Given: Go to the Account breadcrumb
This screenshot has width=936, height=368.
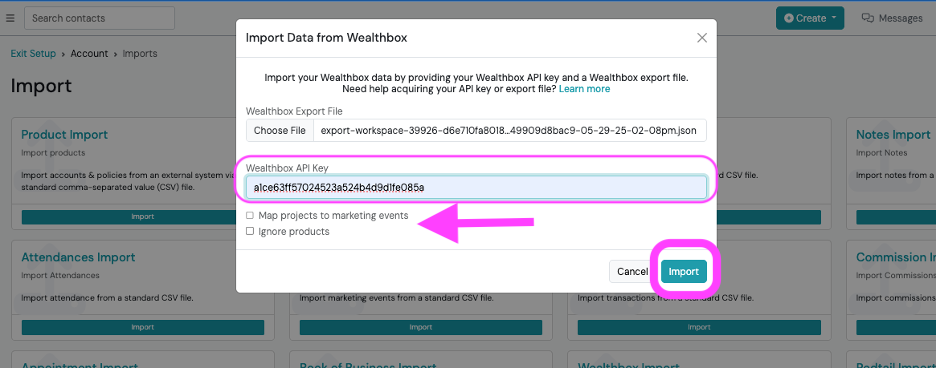Looking at the screenshot, I should [89, 54].
